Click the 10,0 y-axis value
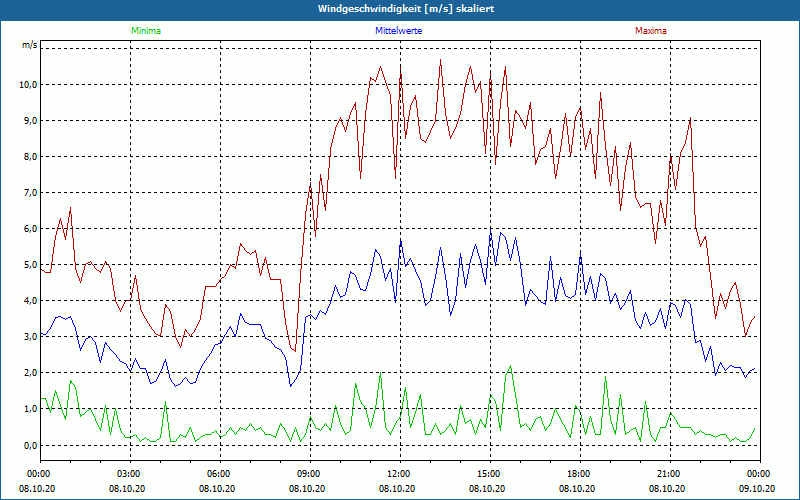 coord(28,85)
